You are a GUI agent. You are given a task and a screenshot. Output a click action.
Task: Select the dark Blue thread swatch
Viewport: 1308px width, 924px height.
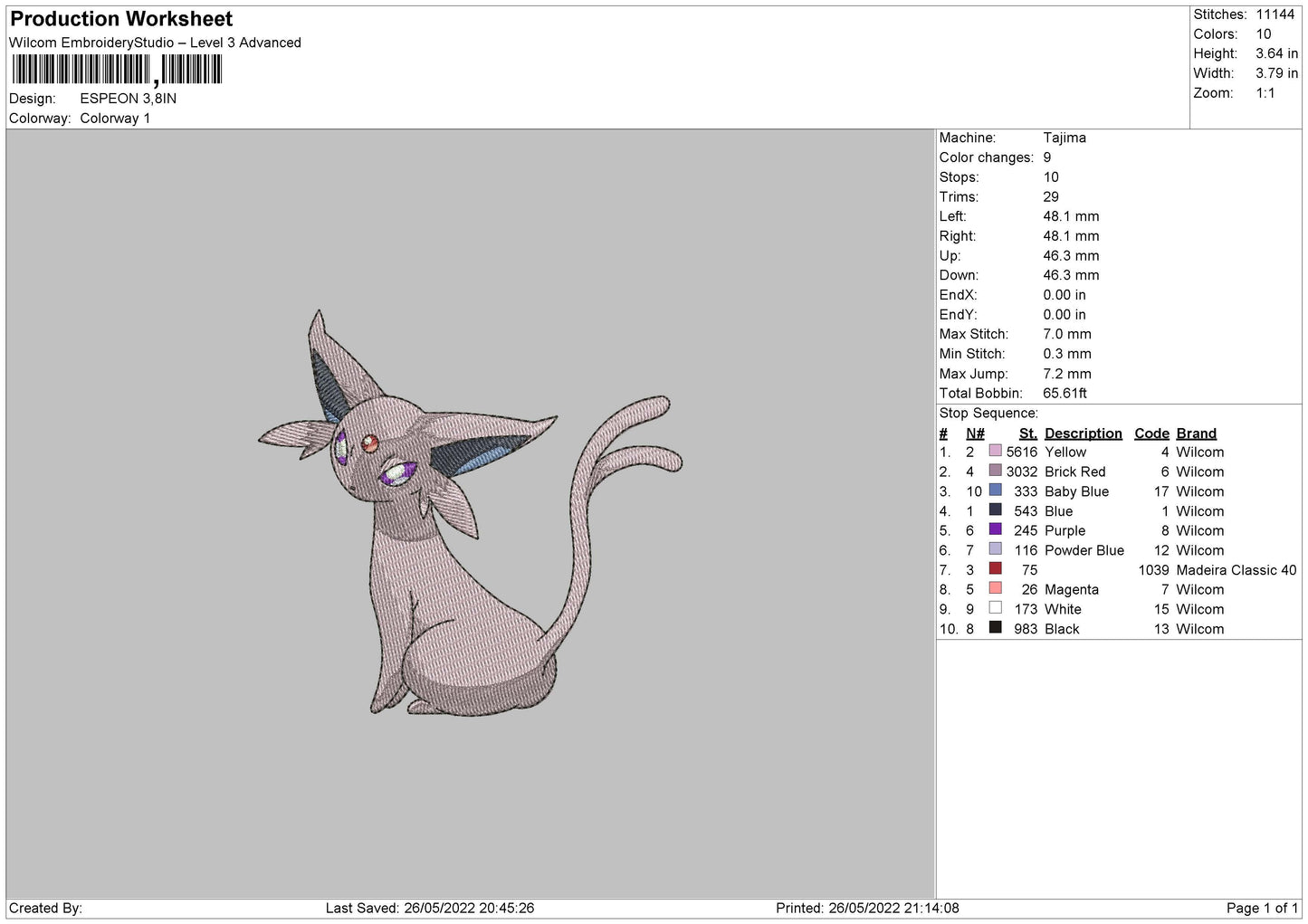996,510
